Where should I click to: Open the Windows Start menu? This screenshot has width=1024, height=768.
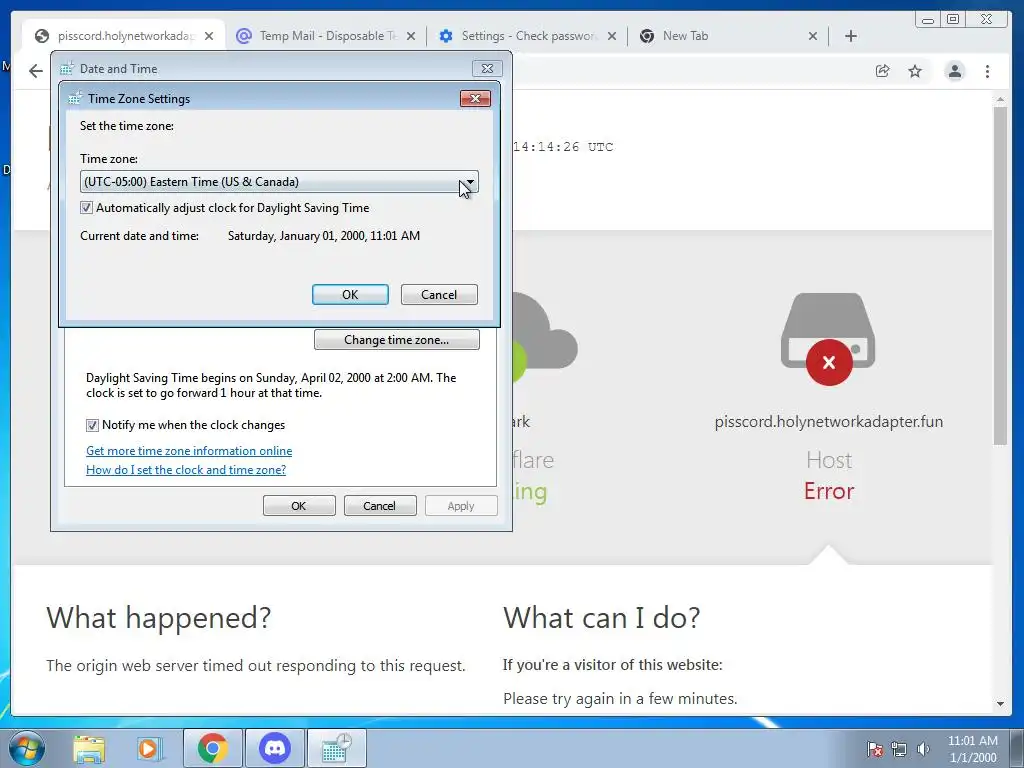tap(27, 748)
